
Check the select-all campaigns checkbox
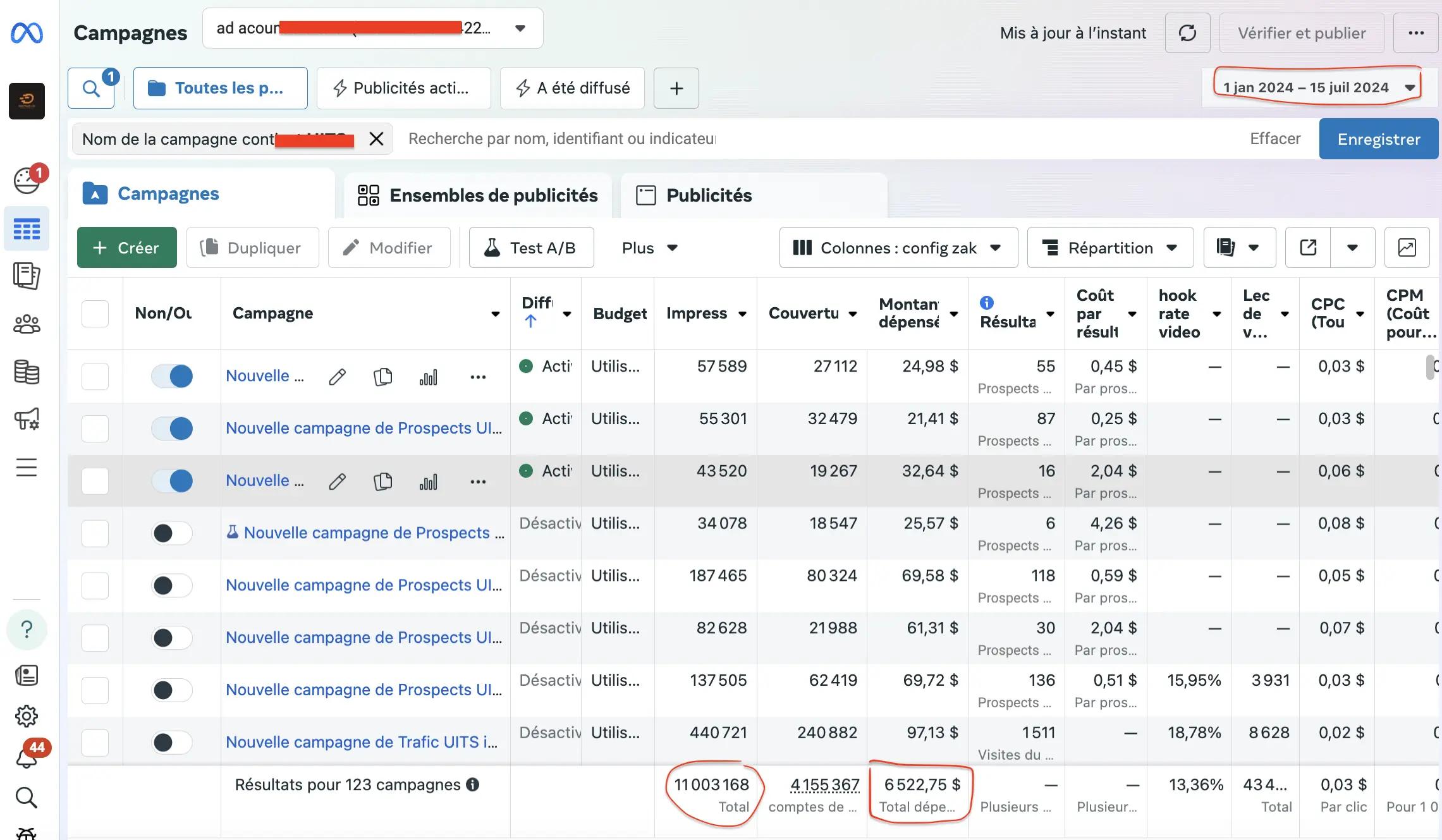pos(95,313)
